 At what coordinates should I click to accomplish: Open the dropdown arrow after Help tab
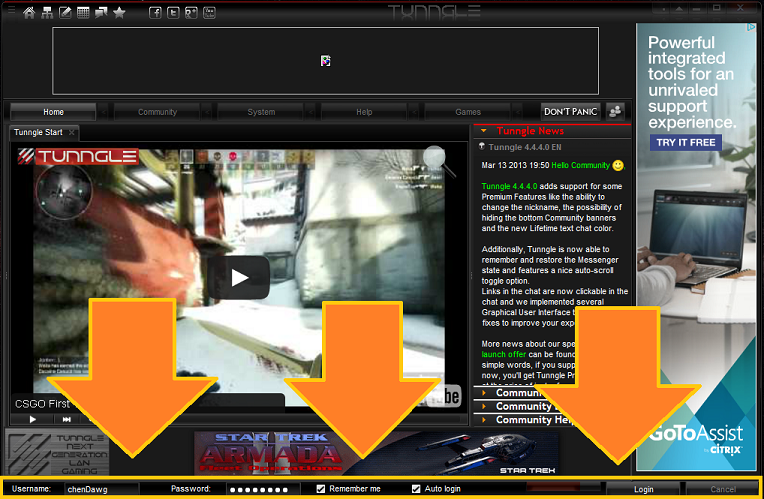pyautogui.click(x=414, y=112)
